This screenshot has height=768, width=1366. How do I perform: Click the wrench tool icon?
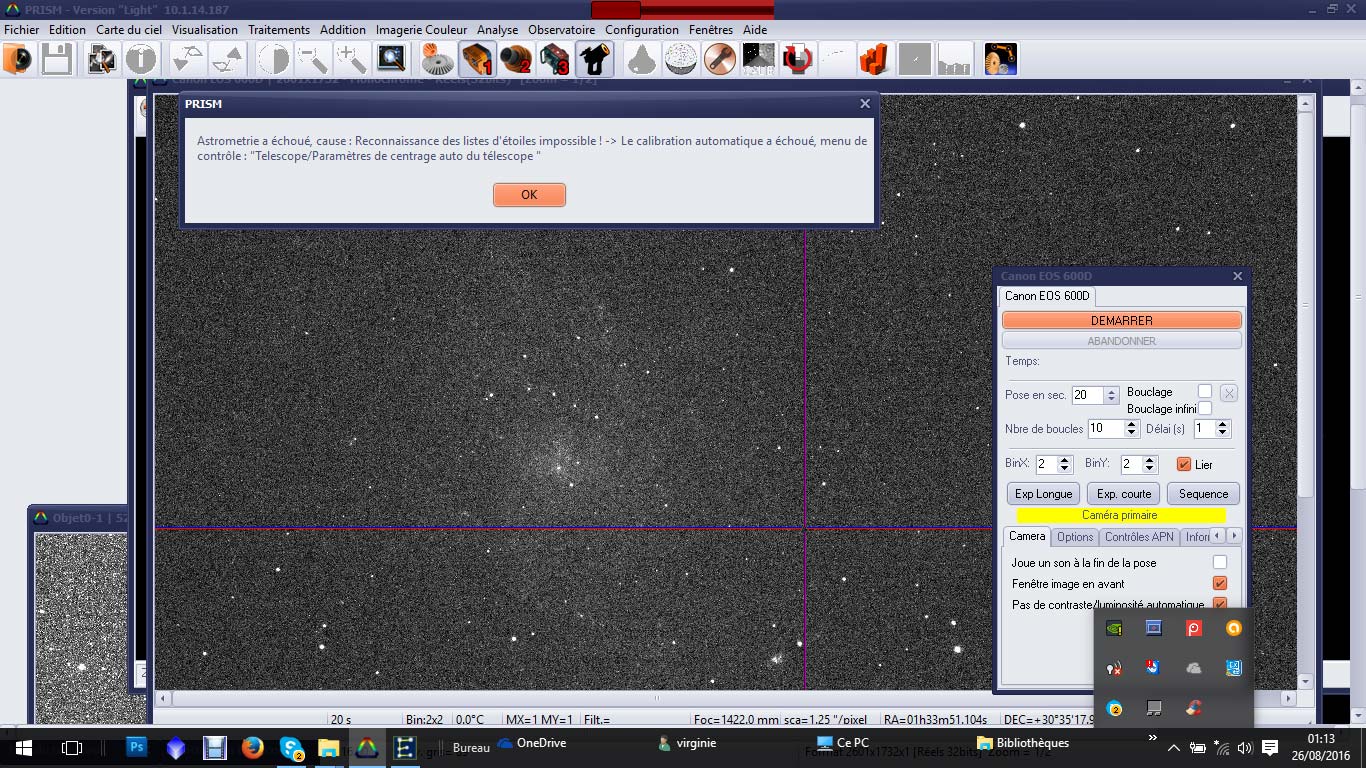[719, 60]
